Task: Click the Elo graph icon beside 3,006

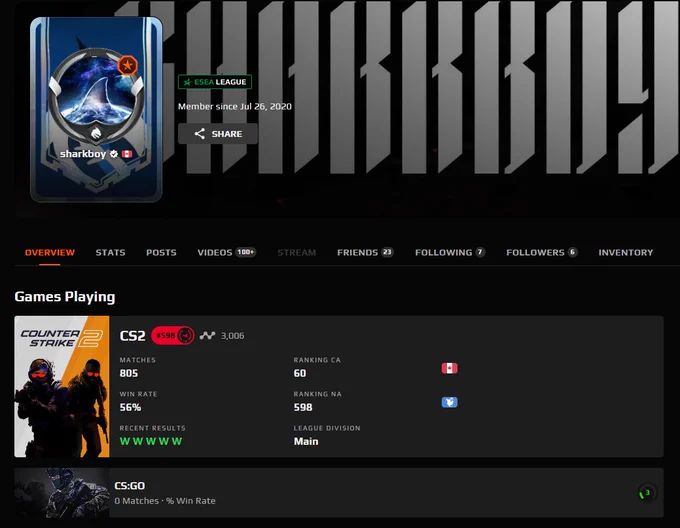Action: pos(207,336)
